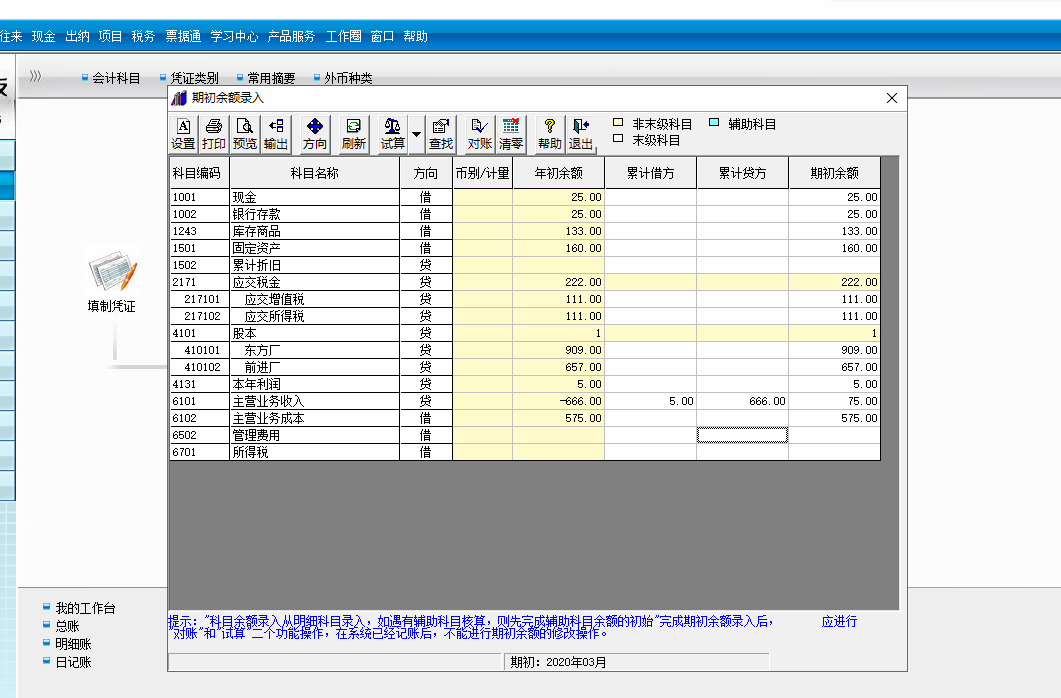Go to the 常用摘要 link
The image size is (1061, 698).
click(x=271, y=78)
